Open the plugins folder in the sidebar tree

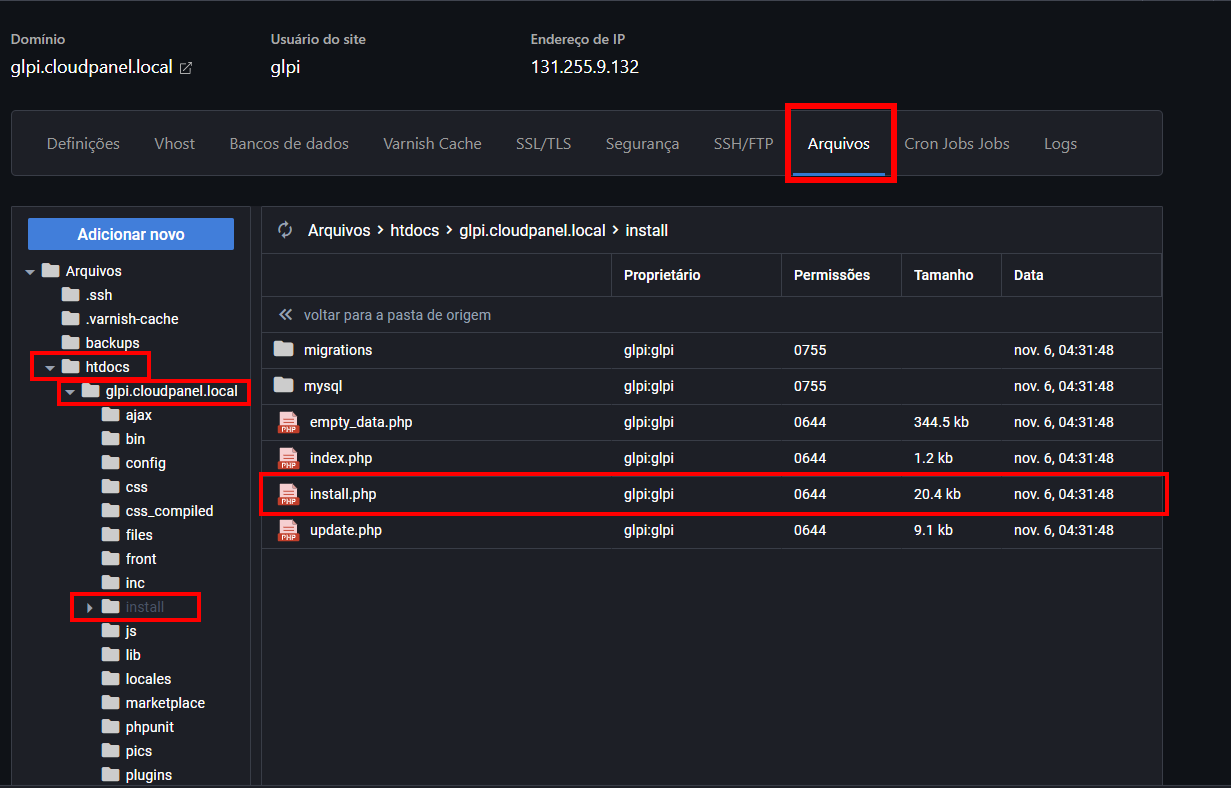coord(148,775)
